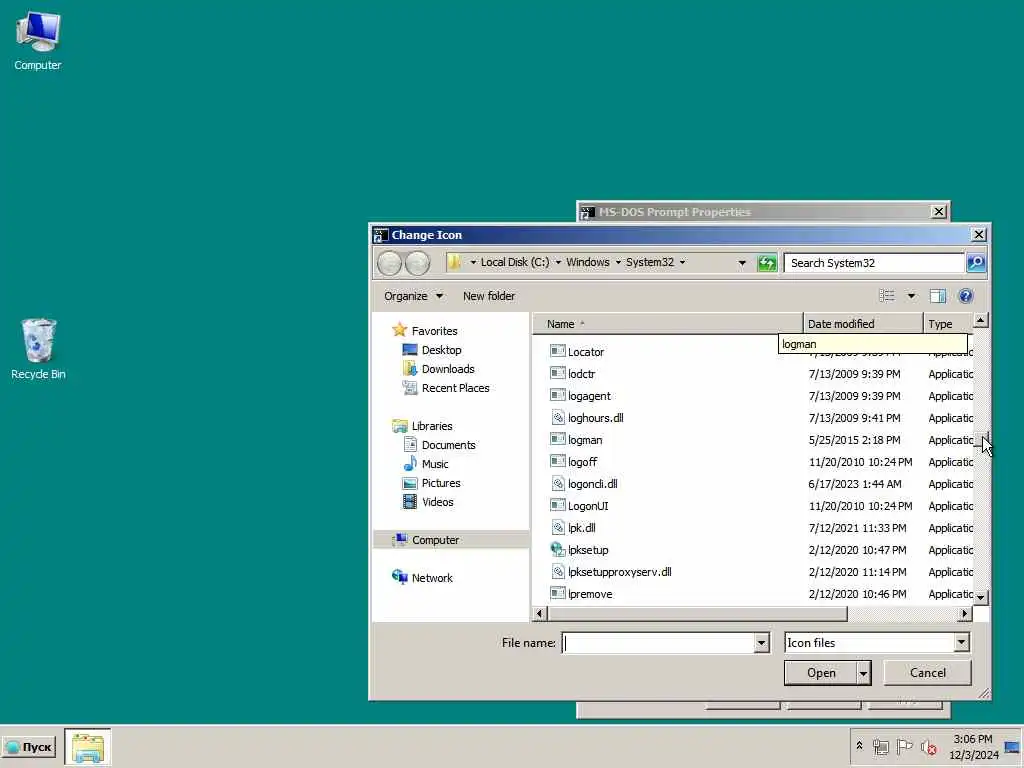Expand the address bar history dropdown
The image size is (1024, 768).
(742, 263)
